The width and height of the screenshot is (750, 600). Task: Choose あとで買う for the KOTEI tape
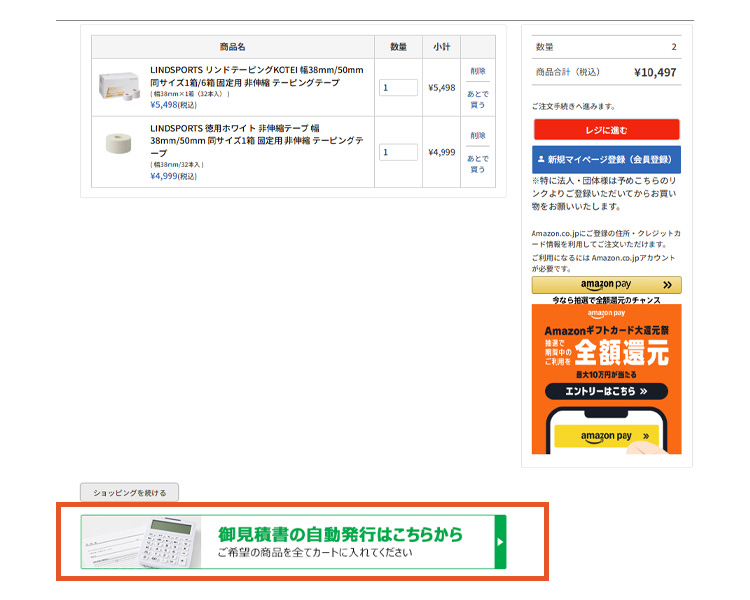click(478, 98)
